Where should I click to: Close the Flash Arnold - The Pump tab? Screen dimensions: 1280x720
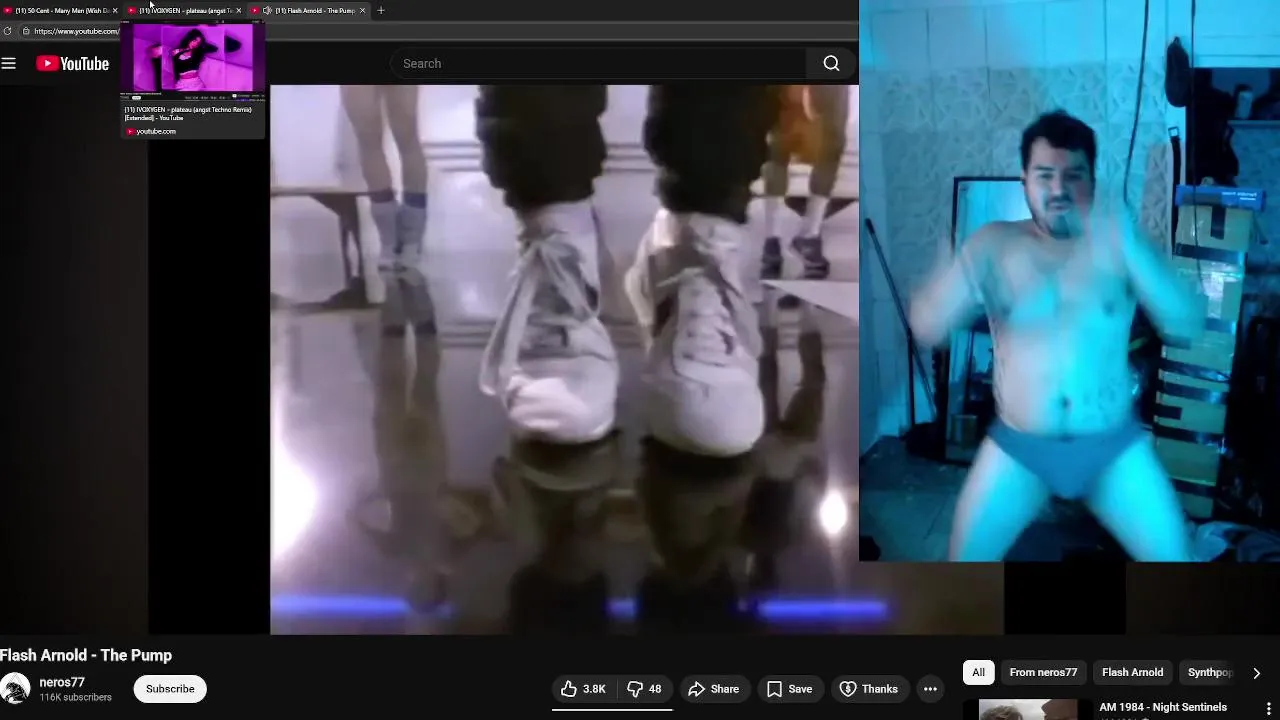pyautogui.click(x=362, y=10)
